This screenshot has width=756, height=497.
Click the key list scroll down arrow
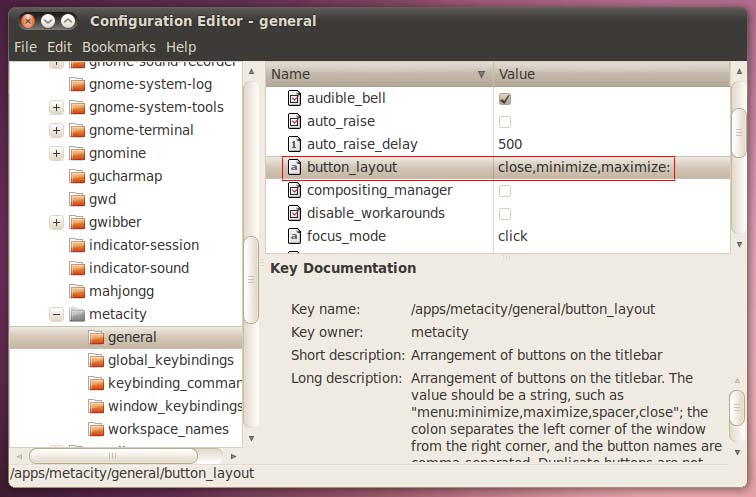739,245
